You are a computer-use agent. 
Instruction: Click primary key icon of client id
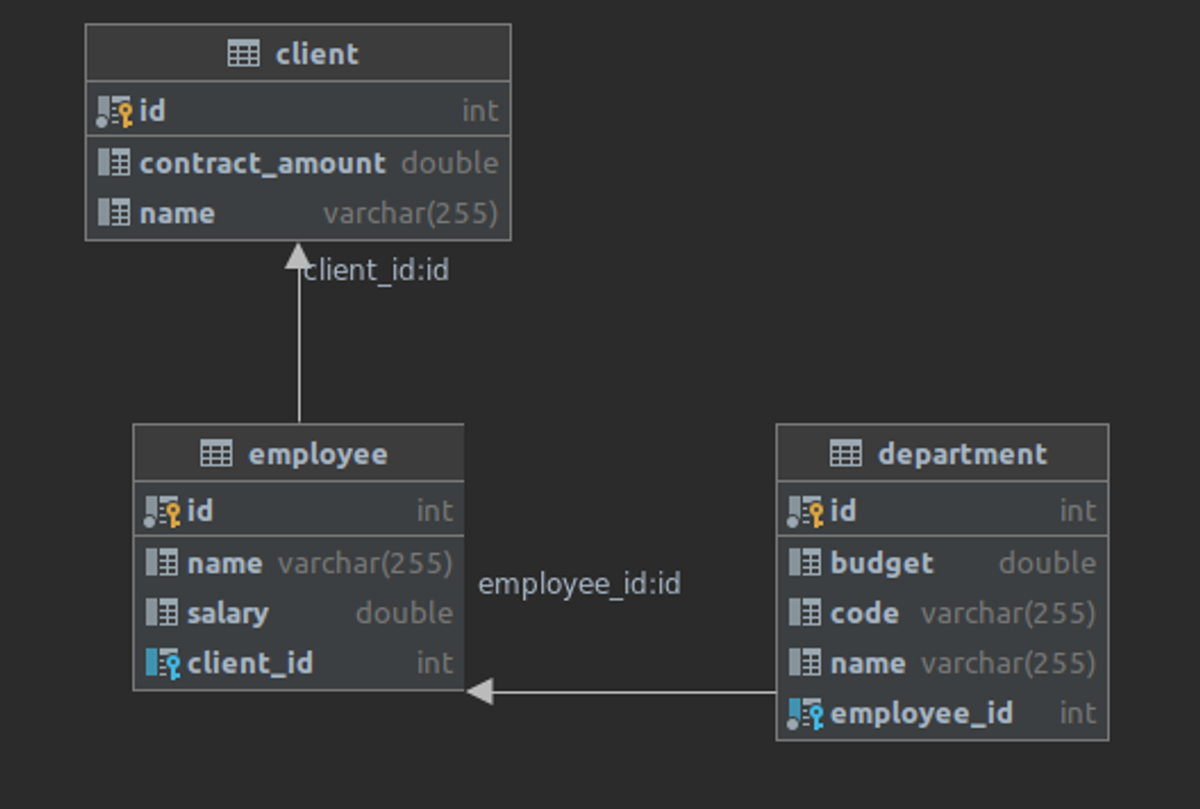(114, 111)
